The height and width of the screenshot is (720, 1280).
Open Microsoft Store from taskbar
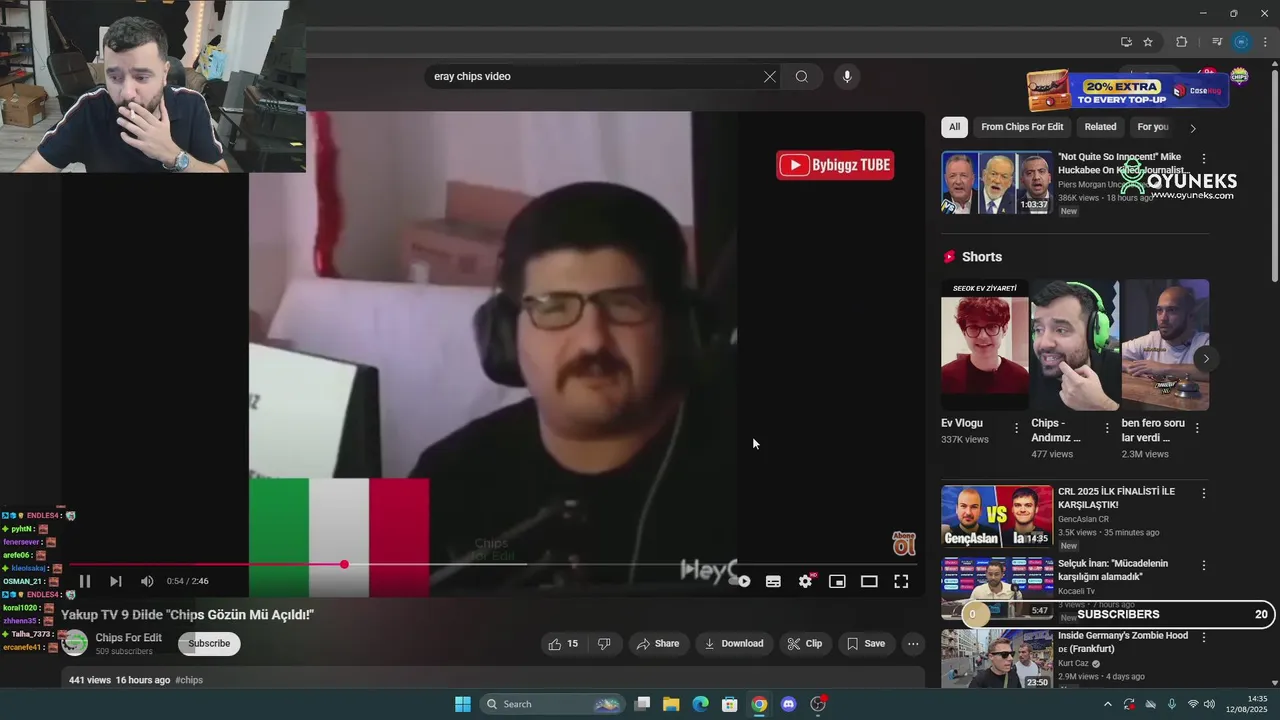coord(730,704)
